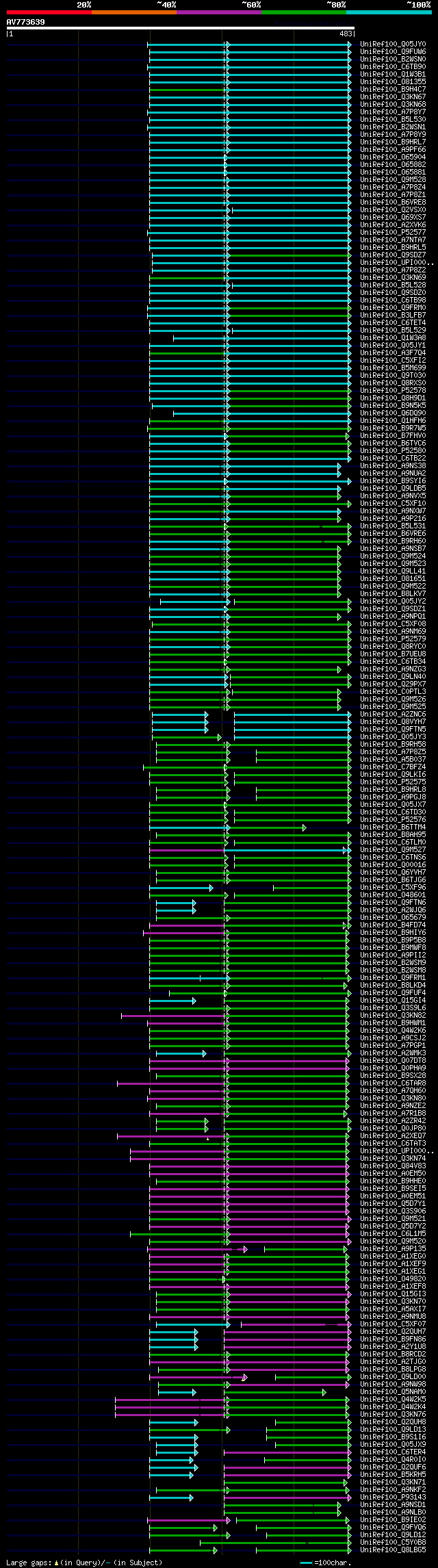
Task: Open hit UniRef100_Q2VSX0
Action: click(x=393, y=210)
